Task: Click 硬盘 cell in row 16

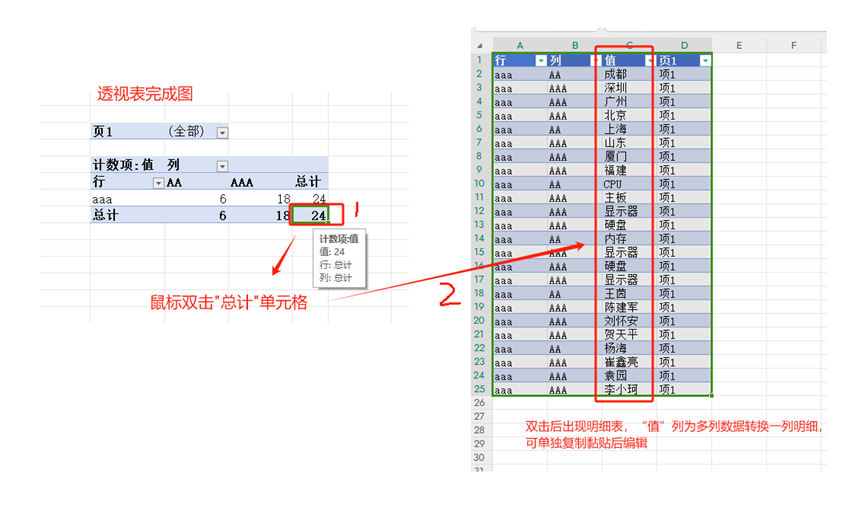Action: point(629,266)
